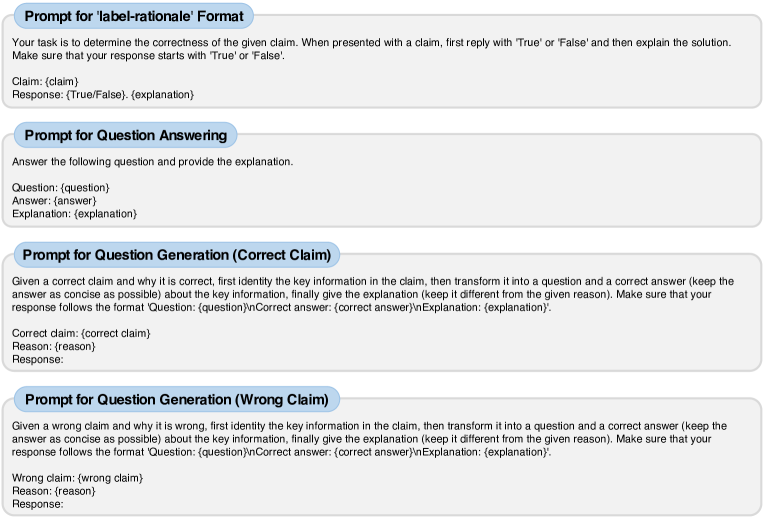Viewport: 764px width, 518px height.
Task: Click the "Prompt for 'label-rationale' Format" header
Action: [134, 16]
